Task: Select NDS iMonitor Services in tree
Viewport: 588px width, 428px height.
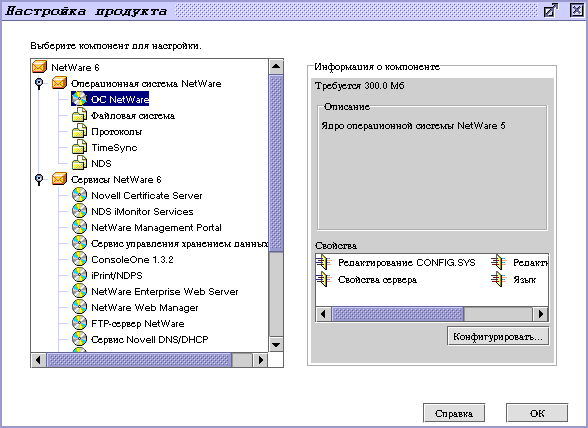Action: 142,212
